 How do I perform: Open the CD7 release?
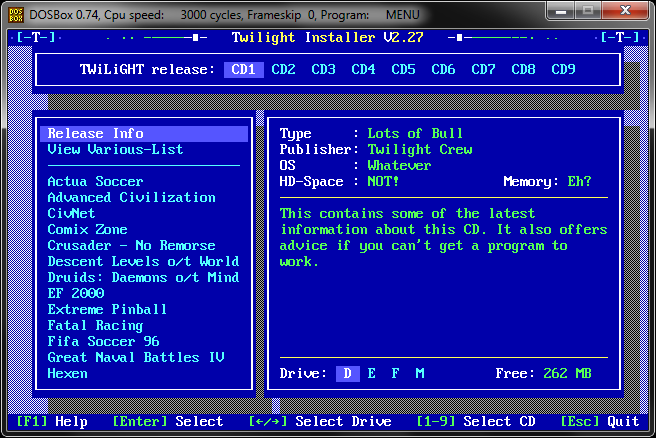[483, 69]
